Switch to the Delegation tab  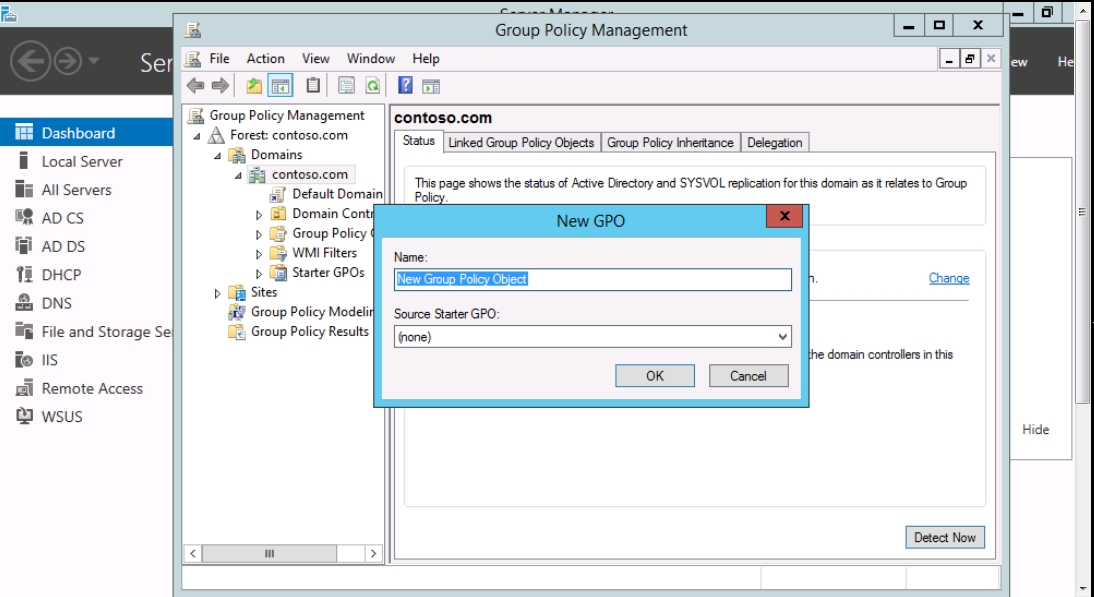pyautogui.click(x=774, y=142)
